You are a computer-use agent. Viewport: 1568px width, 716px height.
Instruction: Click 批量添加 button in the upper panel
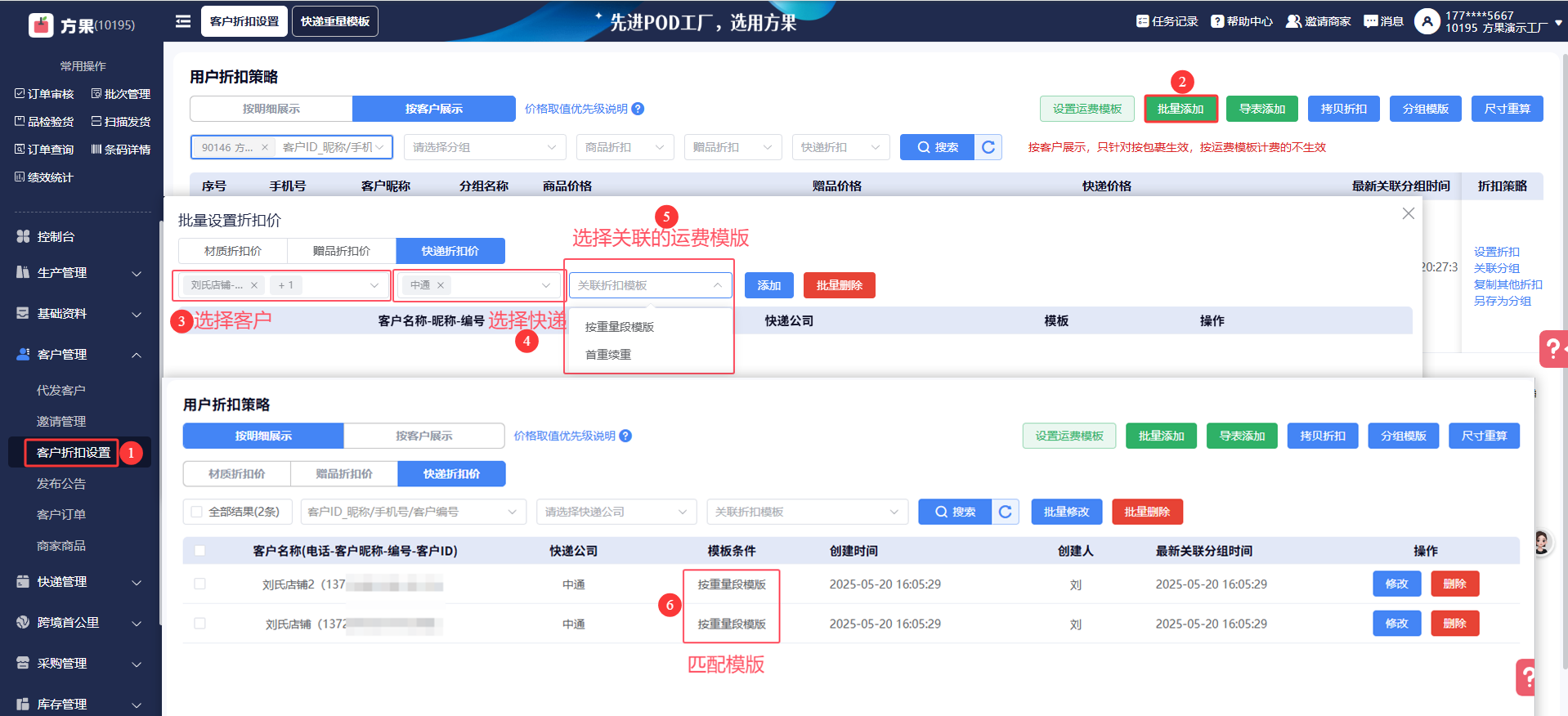[x=1181, y=109]
